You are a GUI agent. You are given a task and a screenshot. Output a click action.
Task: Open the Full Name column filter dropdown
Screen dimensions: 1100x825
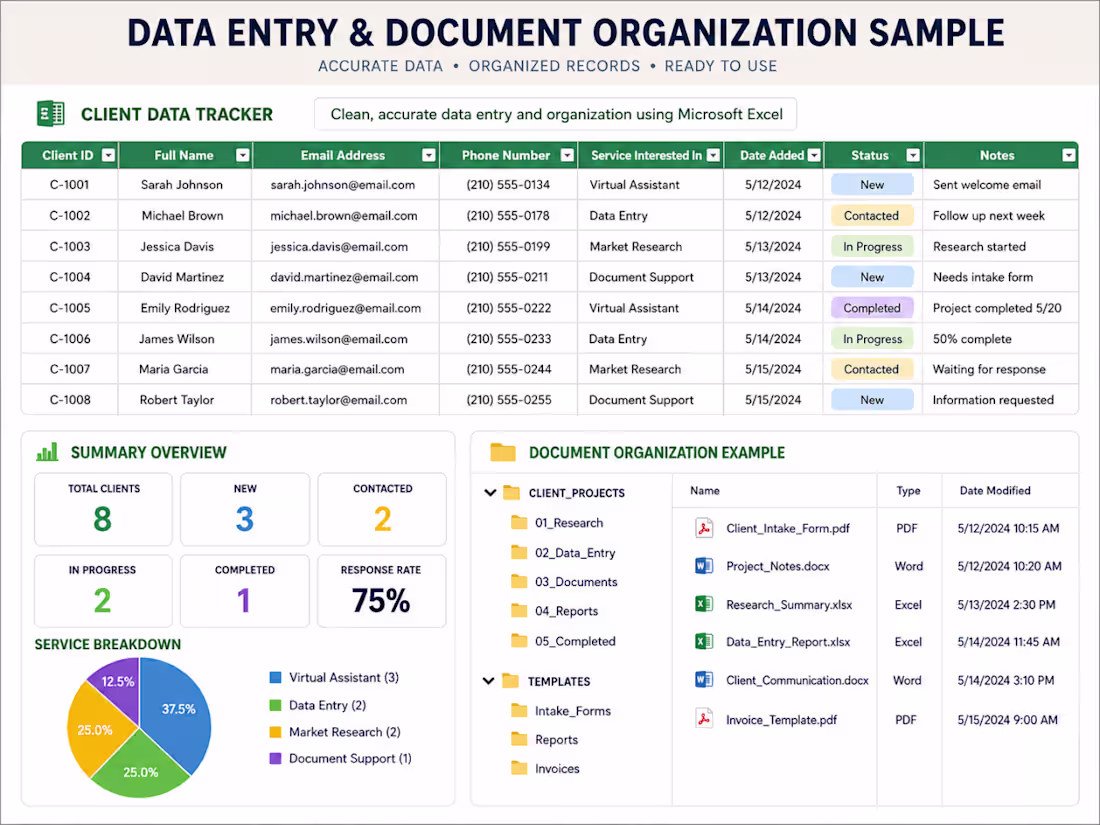click(x=242, y=155)
